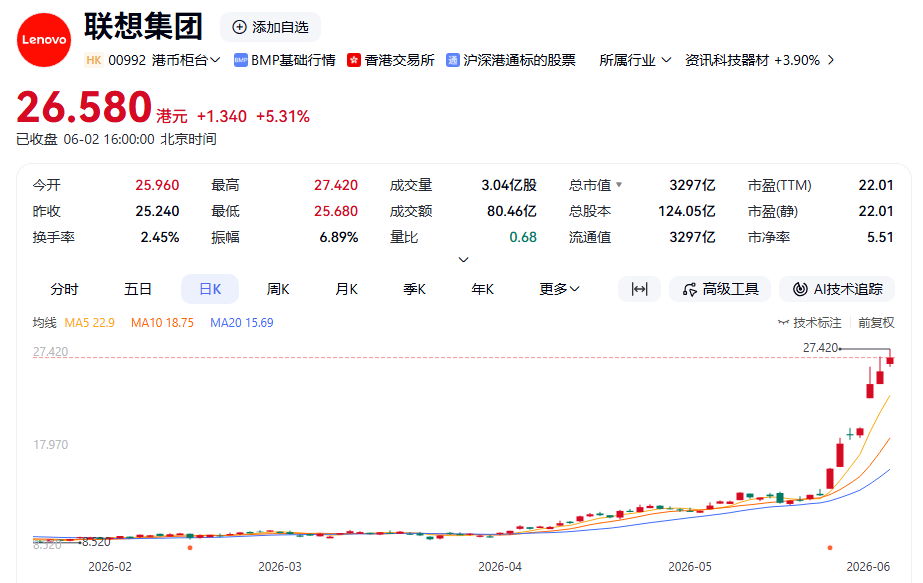The height and width of the screenshot is (583, 923).
Task: Click the 成交量 value 3.04亿股
Action: pos(509,185)
